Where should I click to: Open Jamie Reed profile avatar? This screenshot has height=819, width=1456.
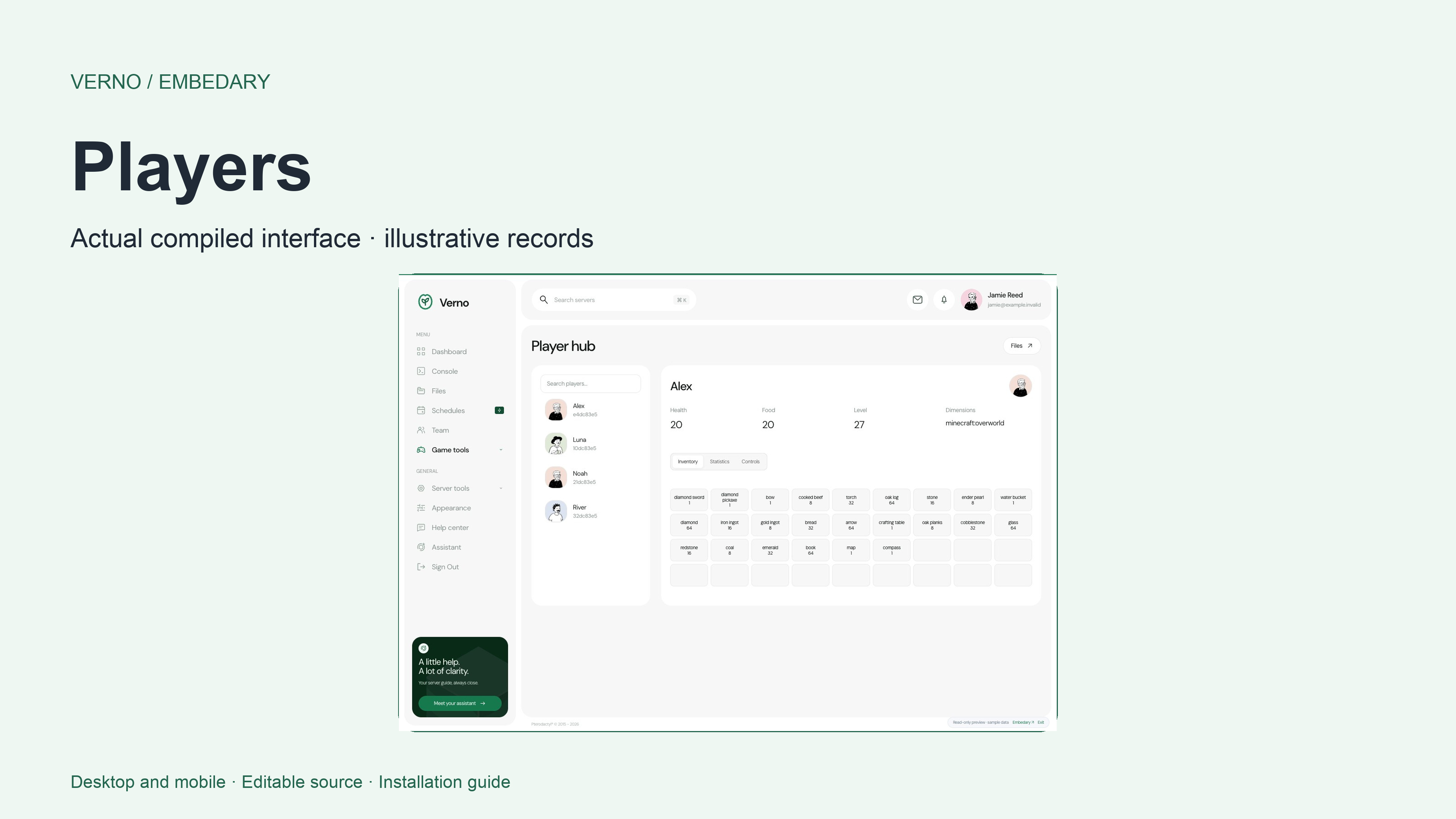pyautogui.click(x=971, y=300)
